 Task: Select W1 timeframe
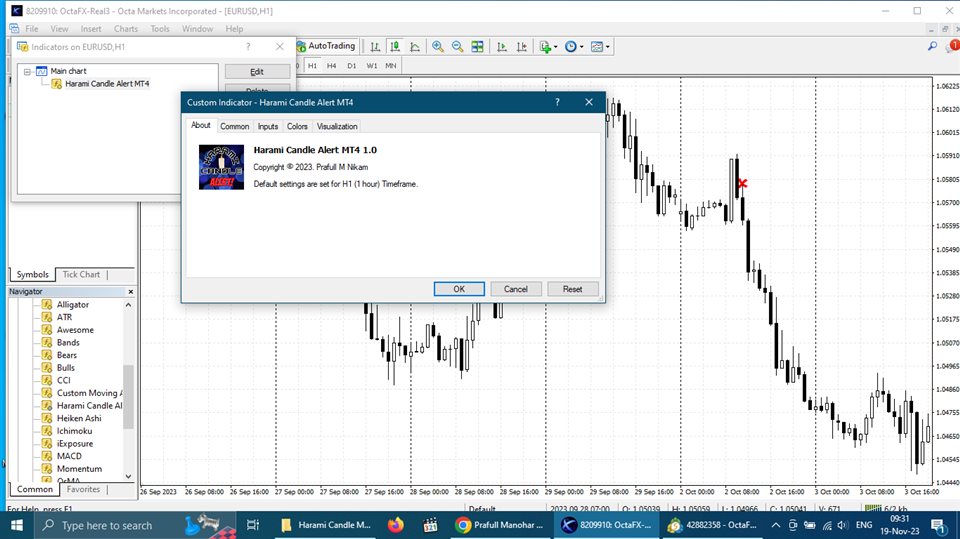[x=372, y=66]
